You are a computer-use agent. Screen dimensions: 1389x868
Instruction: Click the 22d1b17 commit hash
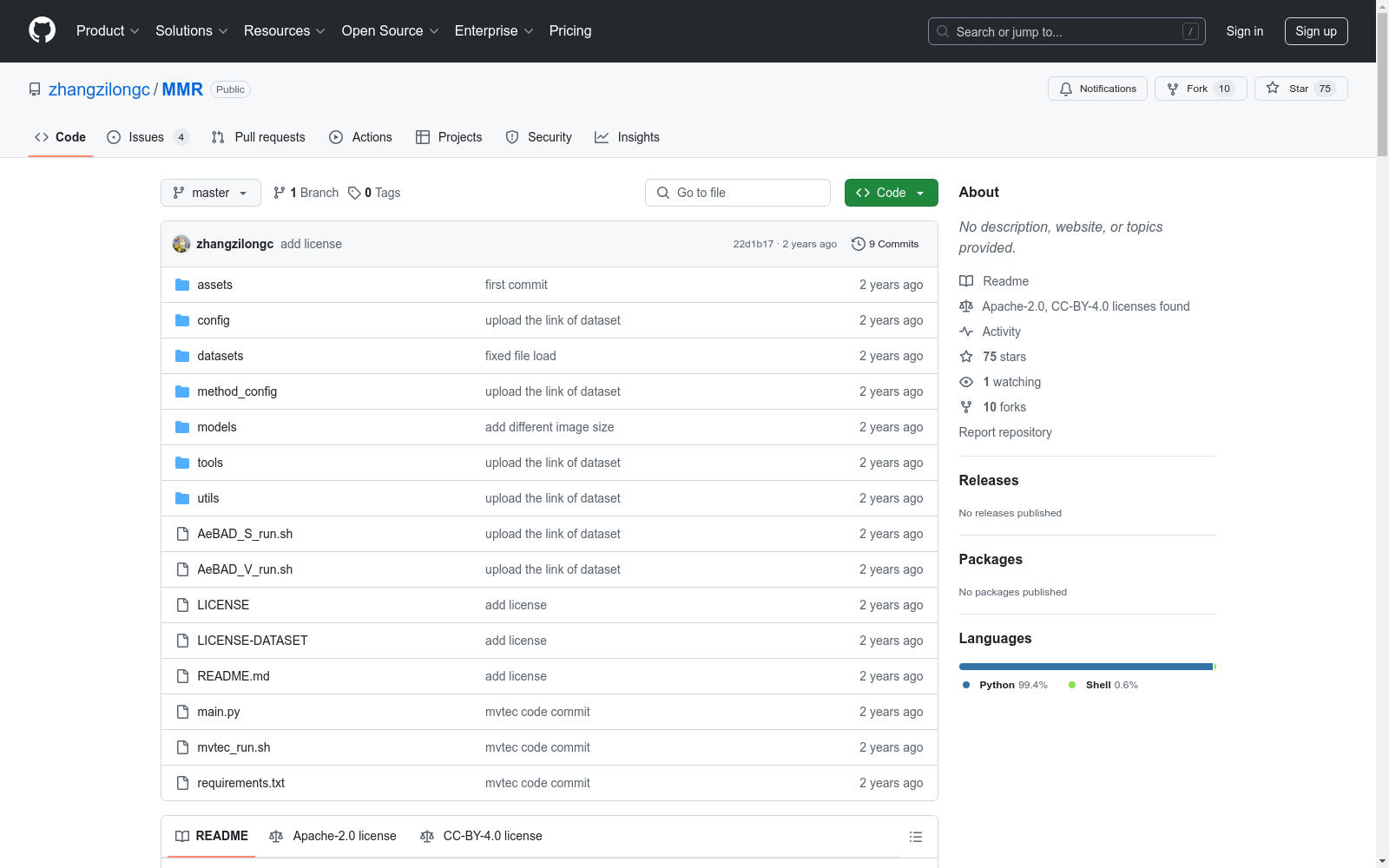click(753, 244)
